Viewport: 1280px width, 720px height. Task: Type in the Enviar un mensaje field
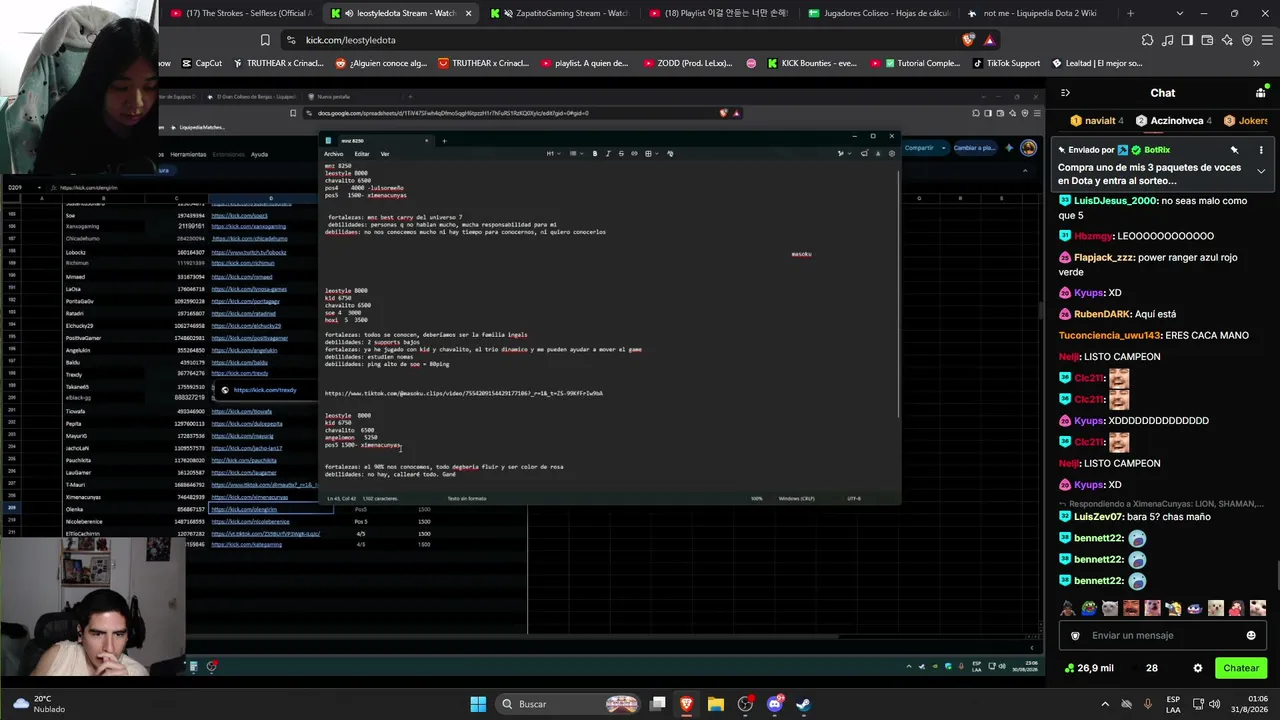click(1160, 635)
